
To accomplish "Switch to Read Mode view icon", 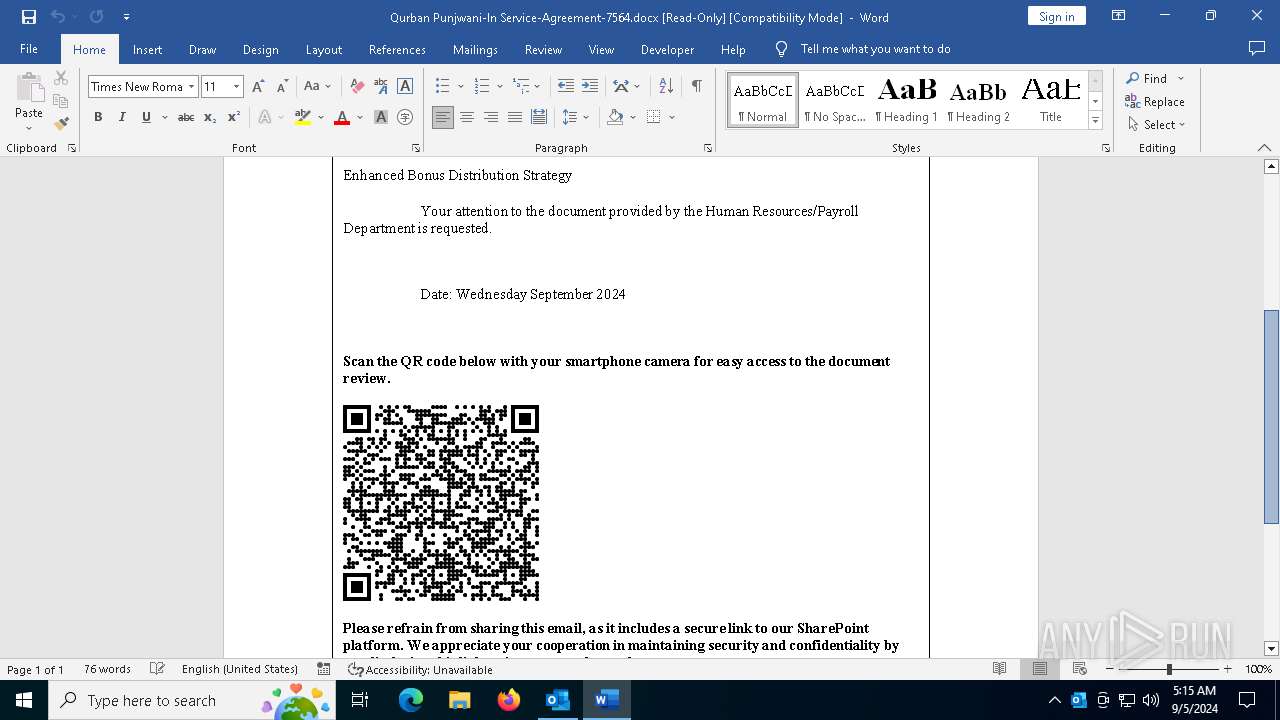I will pyautogui.click(x=999, y=669).
